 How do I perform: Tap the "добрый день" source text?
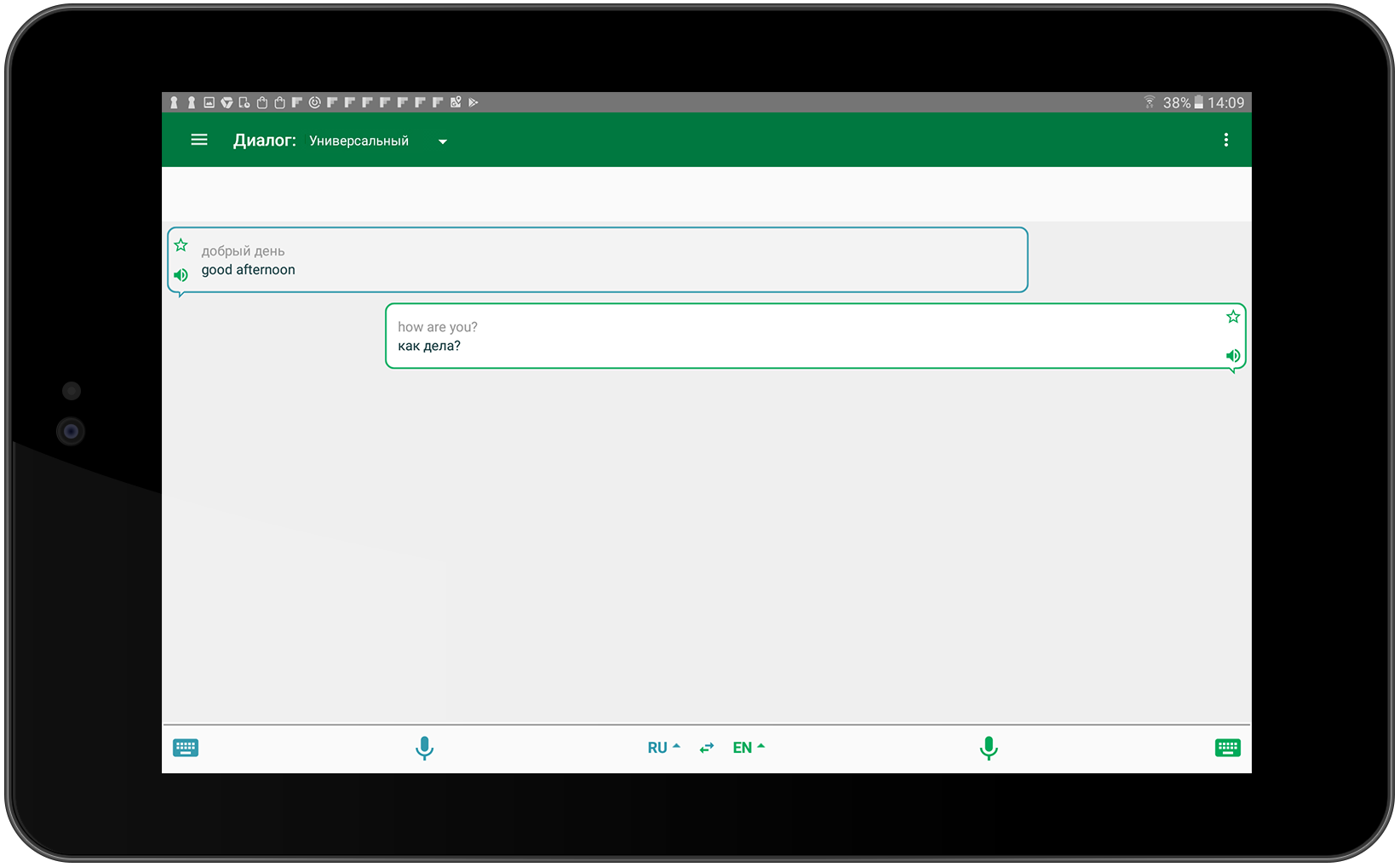pyautogui.click(x=243, y=251)
